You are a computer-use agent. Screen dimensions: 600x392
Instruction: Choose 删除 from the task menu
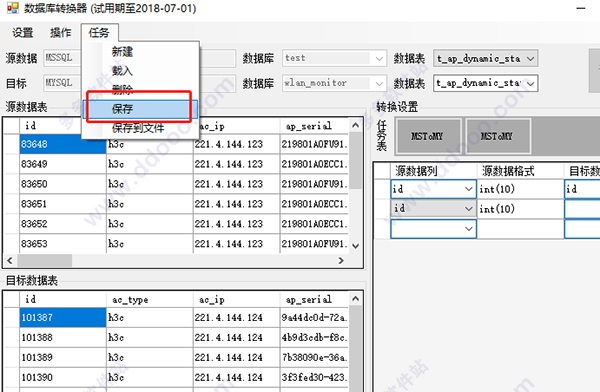[x=122, y=90]
